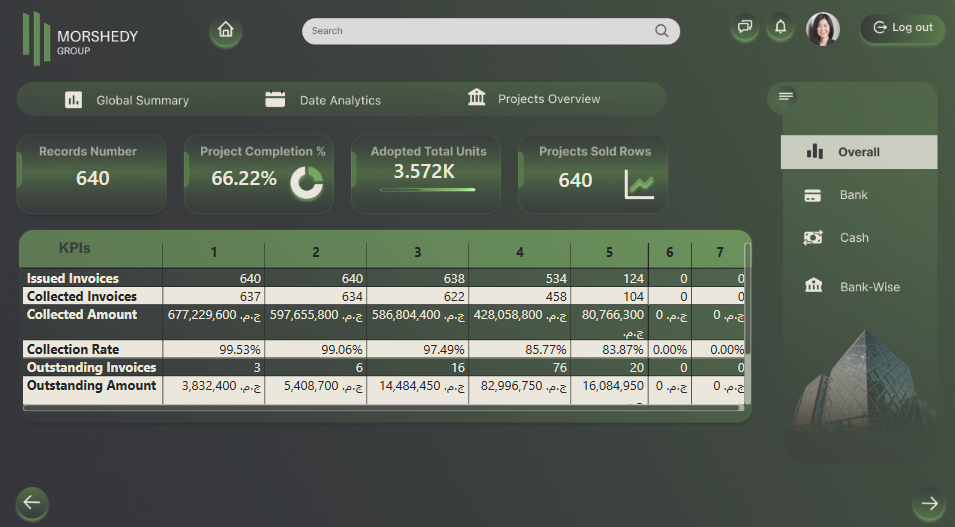This screenshot has height=527, width=955.
Task: Click the Overall bar chart icon
Action: tap(814, 151)
